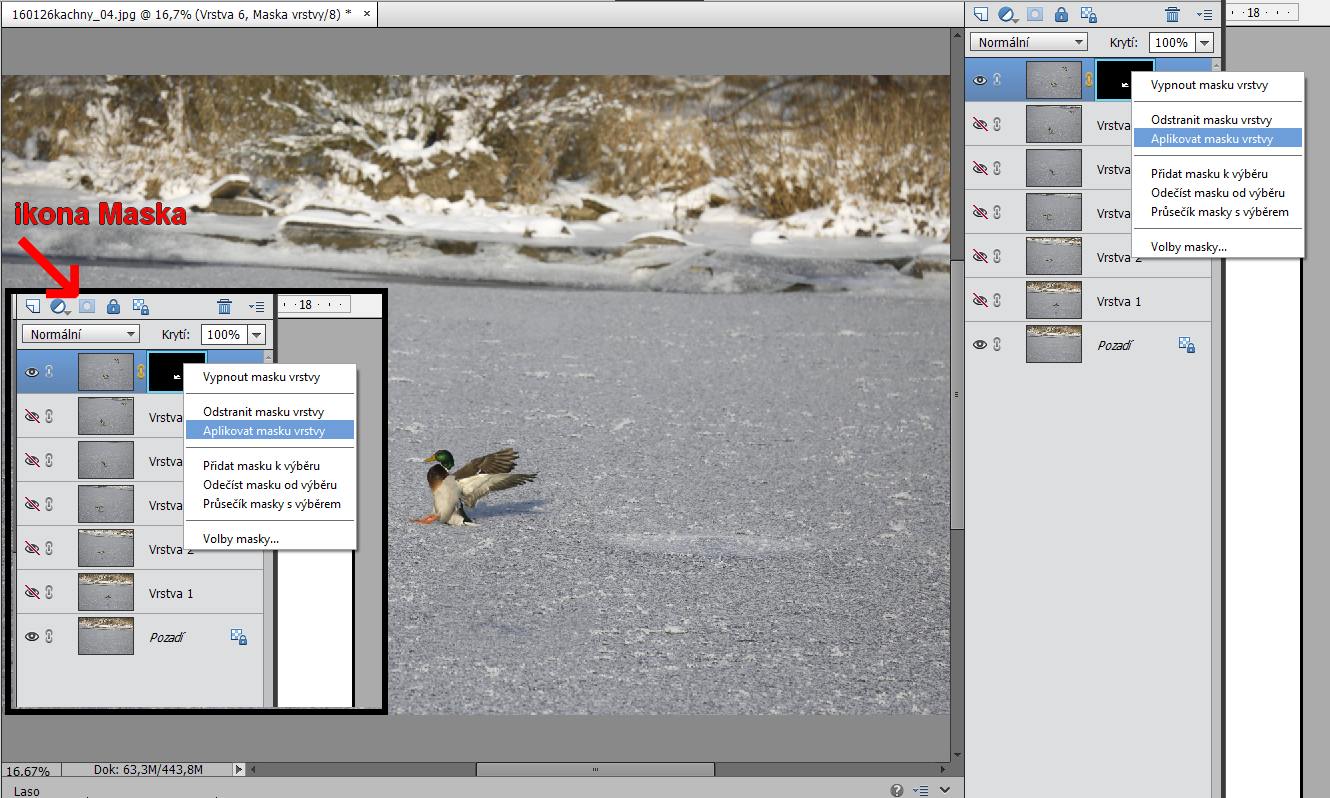Click the trash icon in docked Layers panel
The width and height of the screenshot is (1330, 798).
1173,14
